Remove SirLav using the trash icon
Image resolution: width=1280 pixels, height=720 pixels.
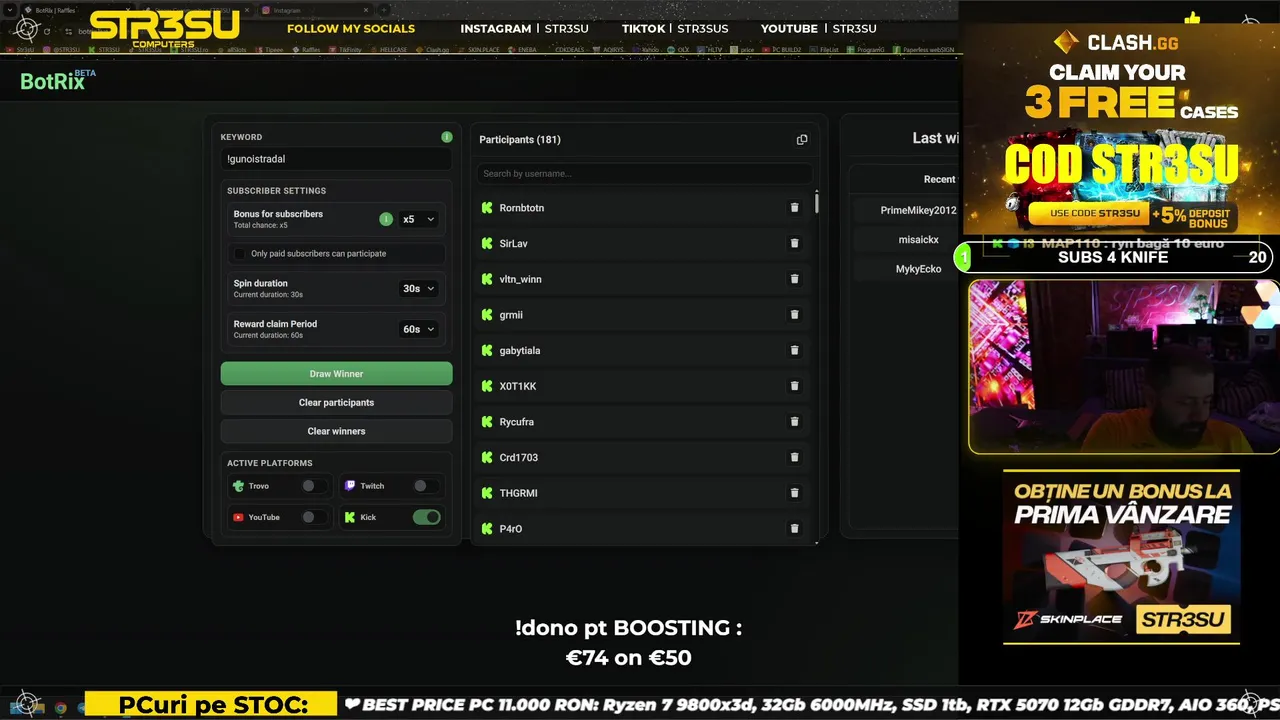pyautogui.click(x=795, y=243)
